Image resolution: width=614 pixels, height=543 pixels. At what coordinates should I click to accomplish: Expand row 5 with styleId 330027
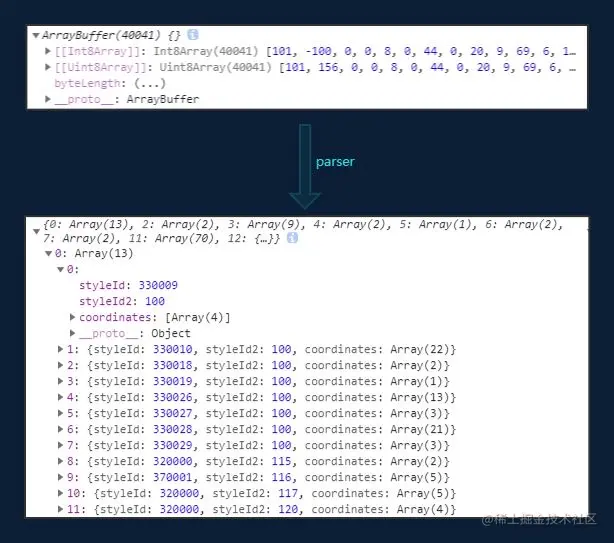click(60, 413)
